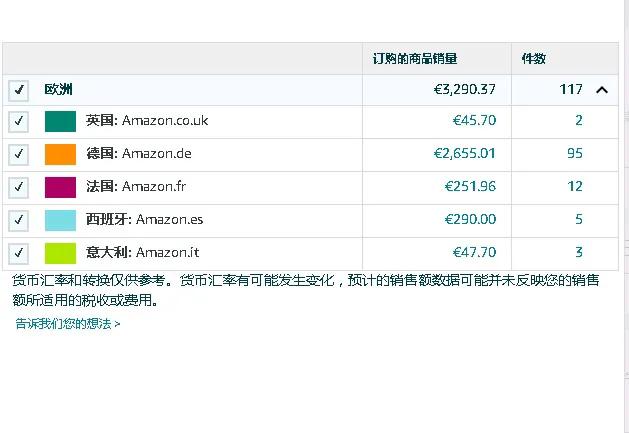Open the 告诉我们您的想法 feedback link
The image size is (629, 433).
67,323
